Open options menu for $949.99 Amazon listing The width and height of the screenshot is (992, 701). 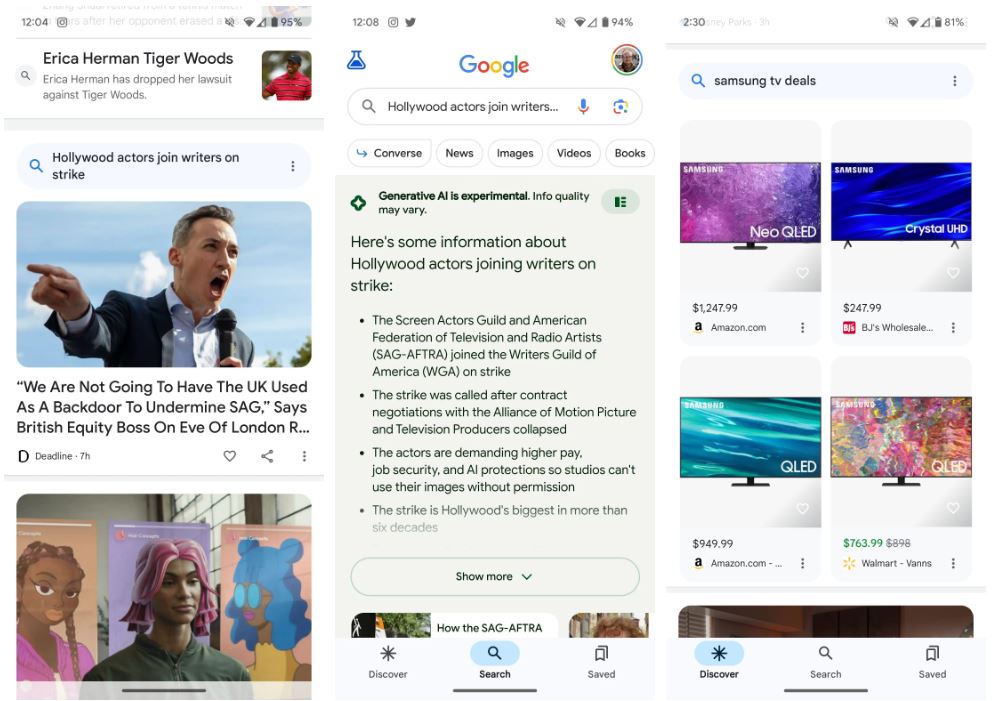tap(802, 563)
